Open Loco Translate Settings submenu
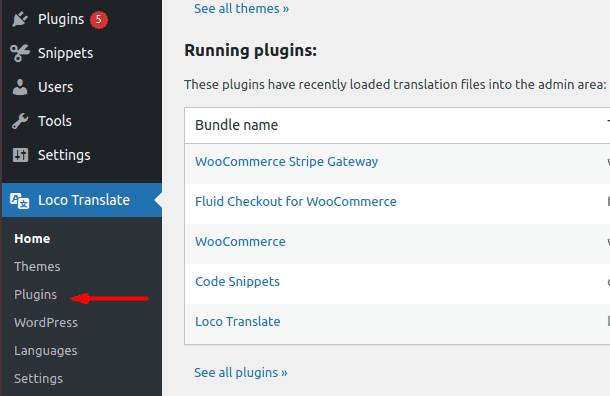The height and width of the screenshot is (396, 610). (39, 378)
